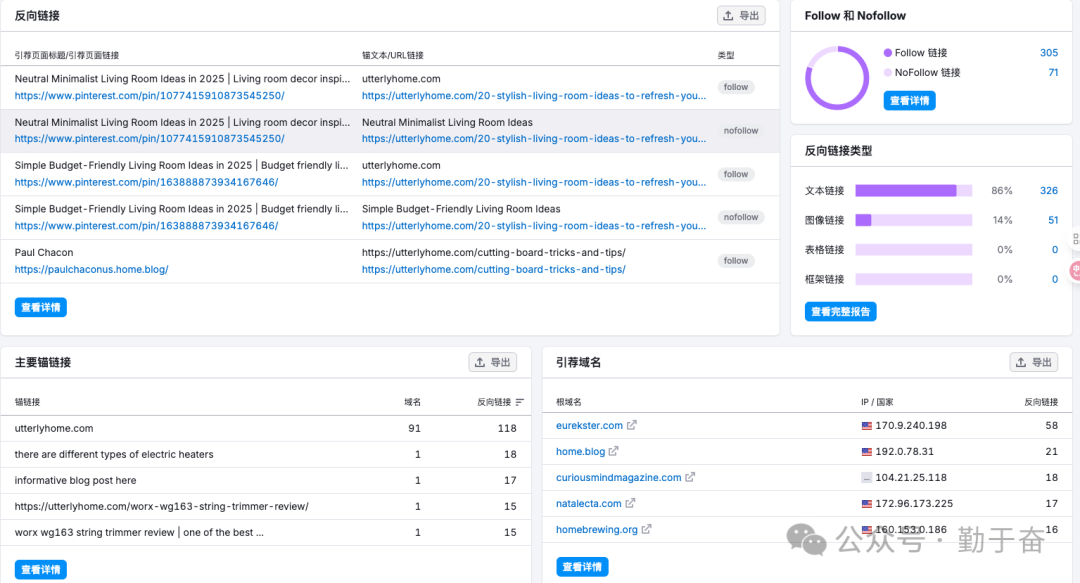Click text links 86% progress bar
Viewport: 1080px width, 583px height.
[913, 190]
